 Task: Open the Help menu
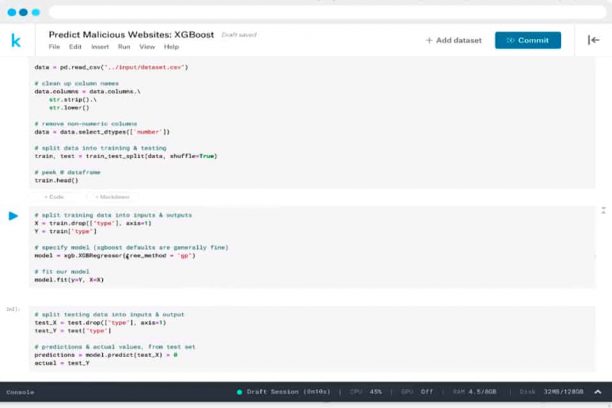(171, 47)
